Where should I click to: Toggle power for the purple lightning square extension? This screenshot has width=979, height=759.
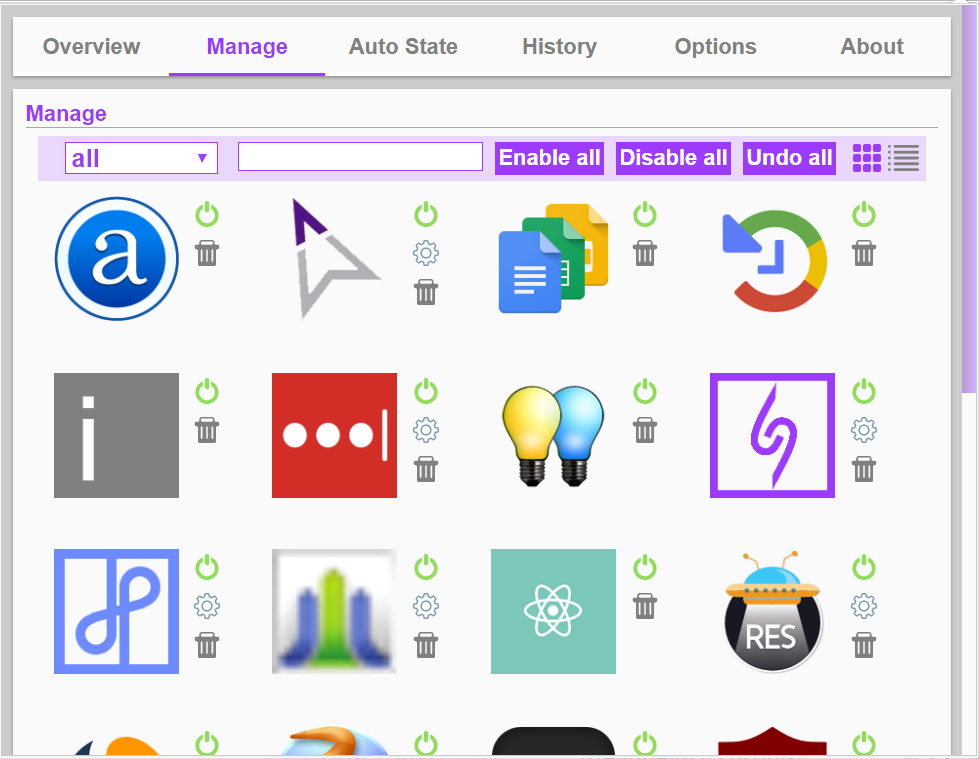(x=864, y=391)
